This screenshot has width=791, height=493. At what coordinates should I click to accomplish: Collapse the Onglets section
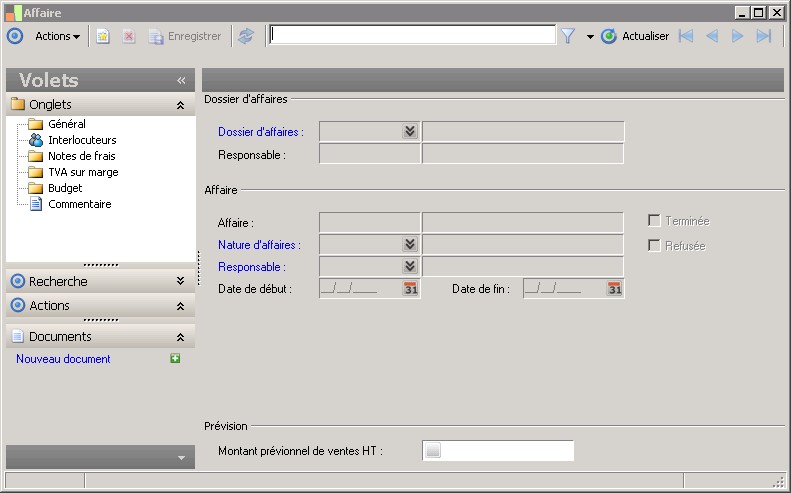[180, 105]
